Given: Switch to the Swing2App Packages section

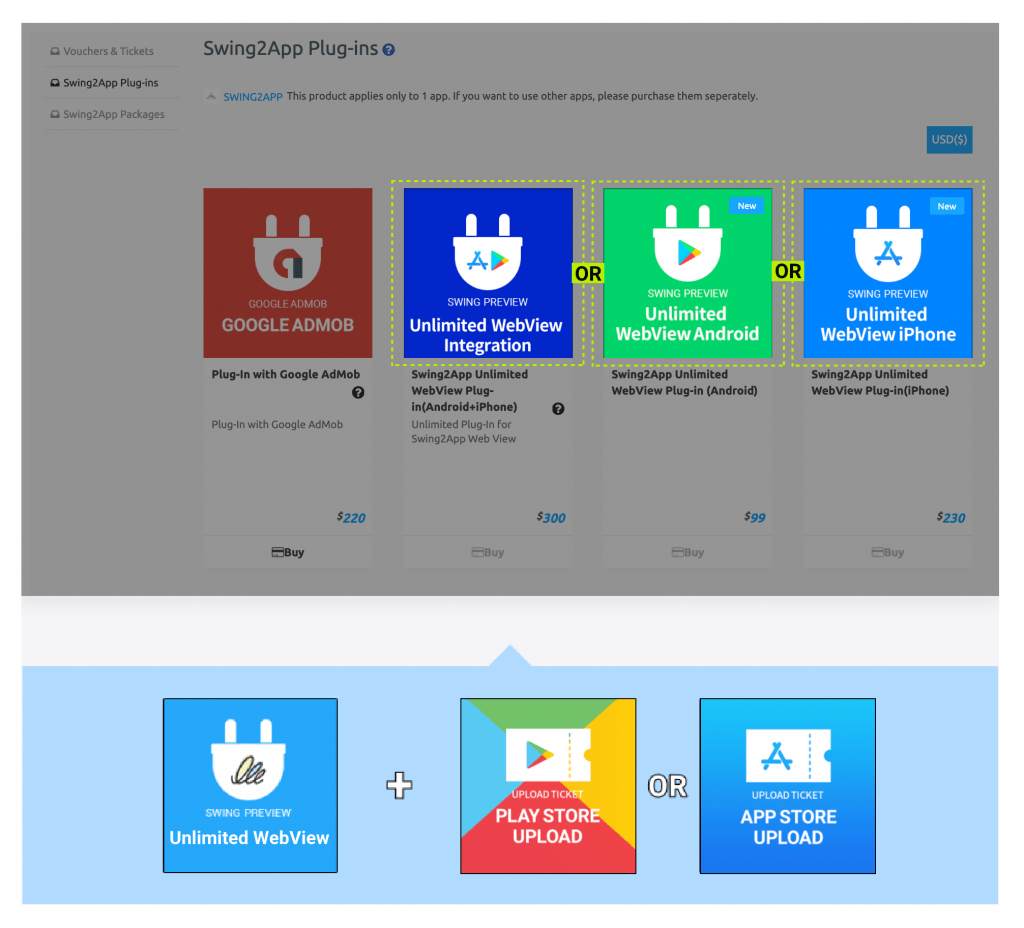Looking at the screenshot, I should coord(107,114).
